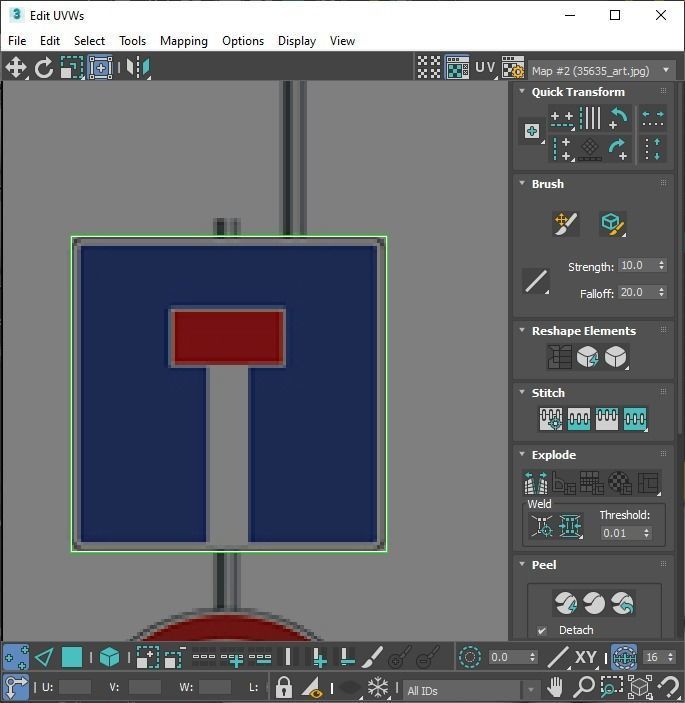Viewport: 685px width, 703px height.
Task: Select the Move tool in top toolbar
Action: pyautogui.click(x=16, y=68)
